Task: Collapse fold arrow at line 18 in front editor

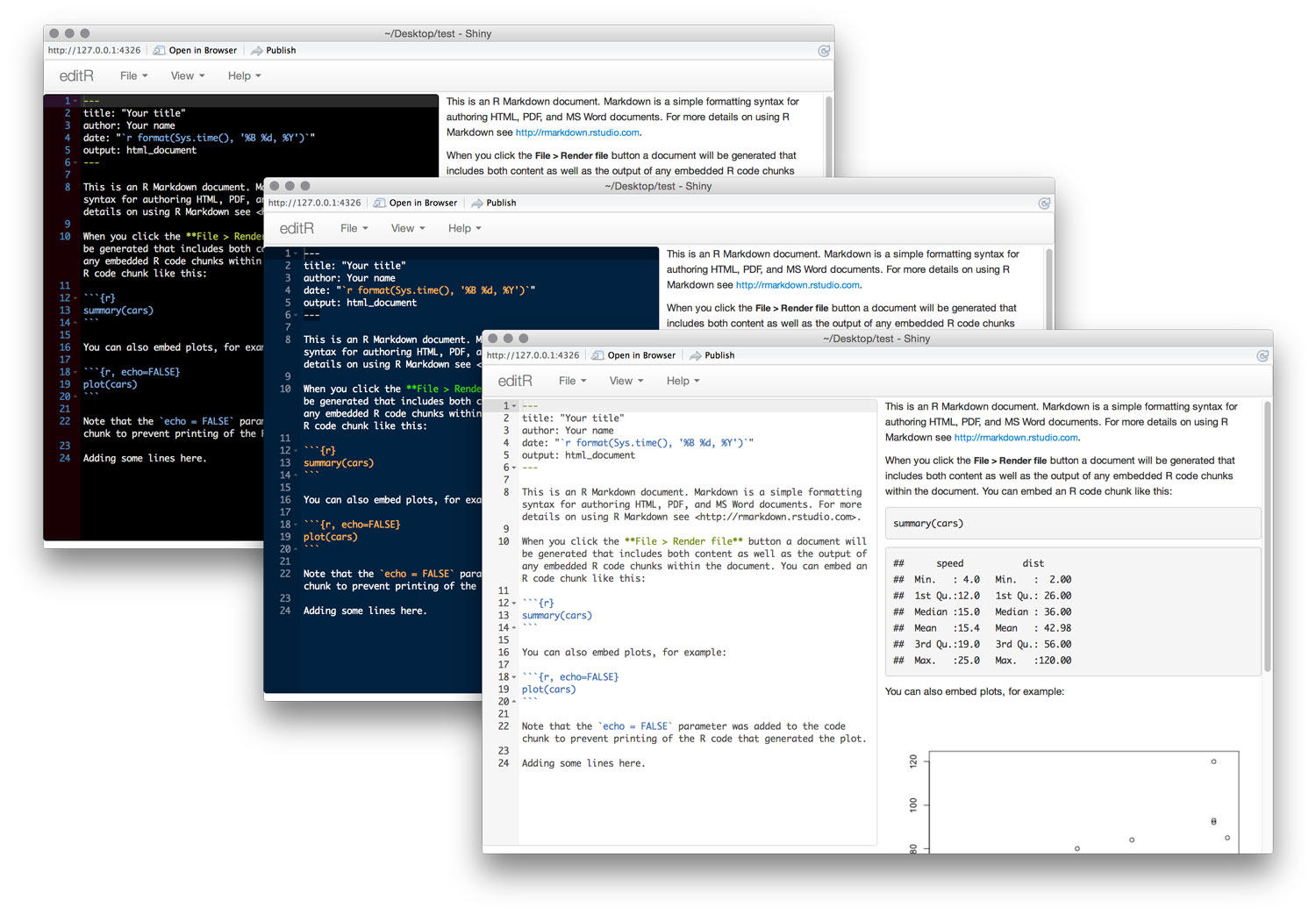Action: [514, 677]
